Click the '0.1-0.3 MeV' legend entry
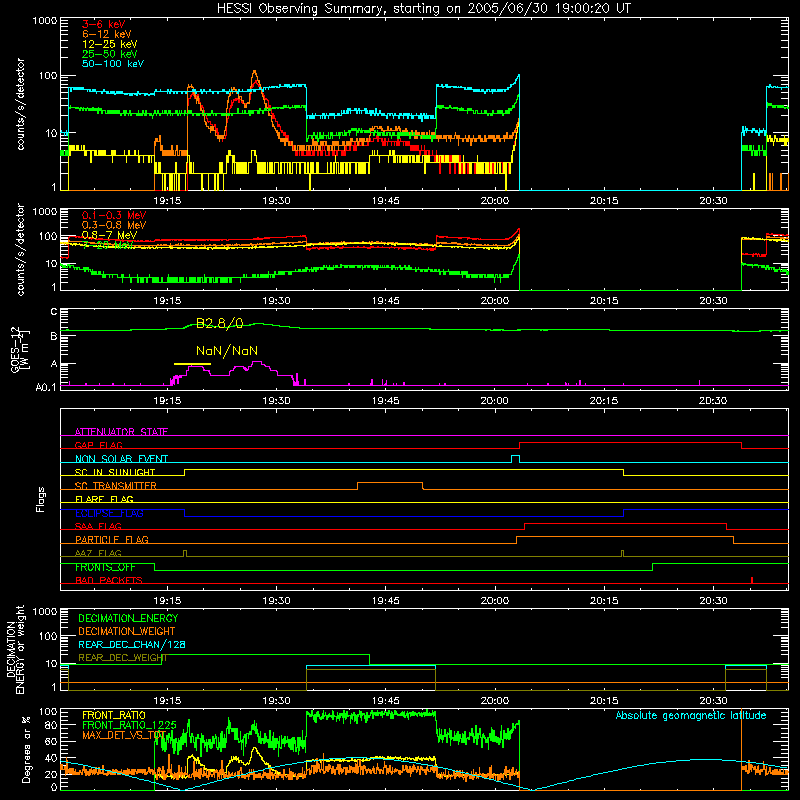This screenshot has height=800, width=800. [x=114, y=215]
